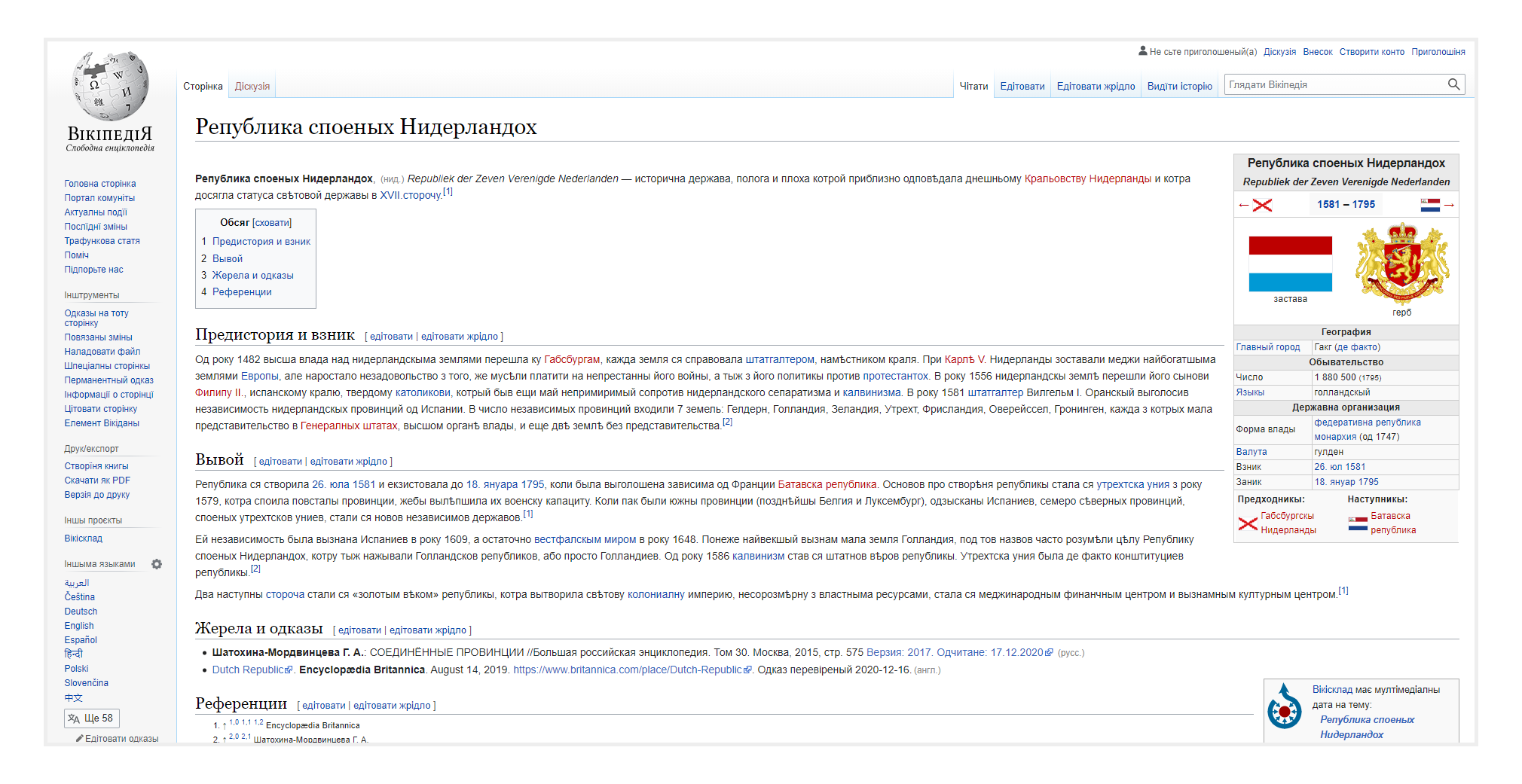Jump to contents item 'Вывой'
This screenshot has height=784, width=1522.
[228, 259]
